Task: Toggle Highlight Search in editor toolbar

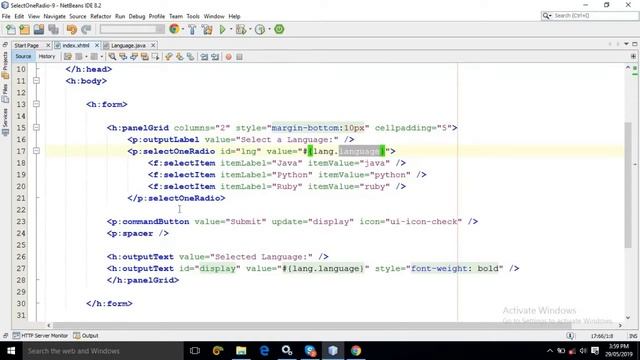Action: 144,57
